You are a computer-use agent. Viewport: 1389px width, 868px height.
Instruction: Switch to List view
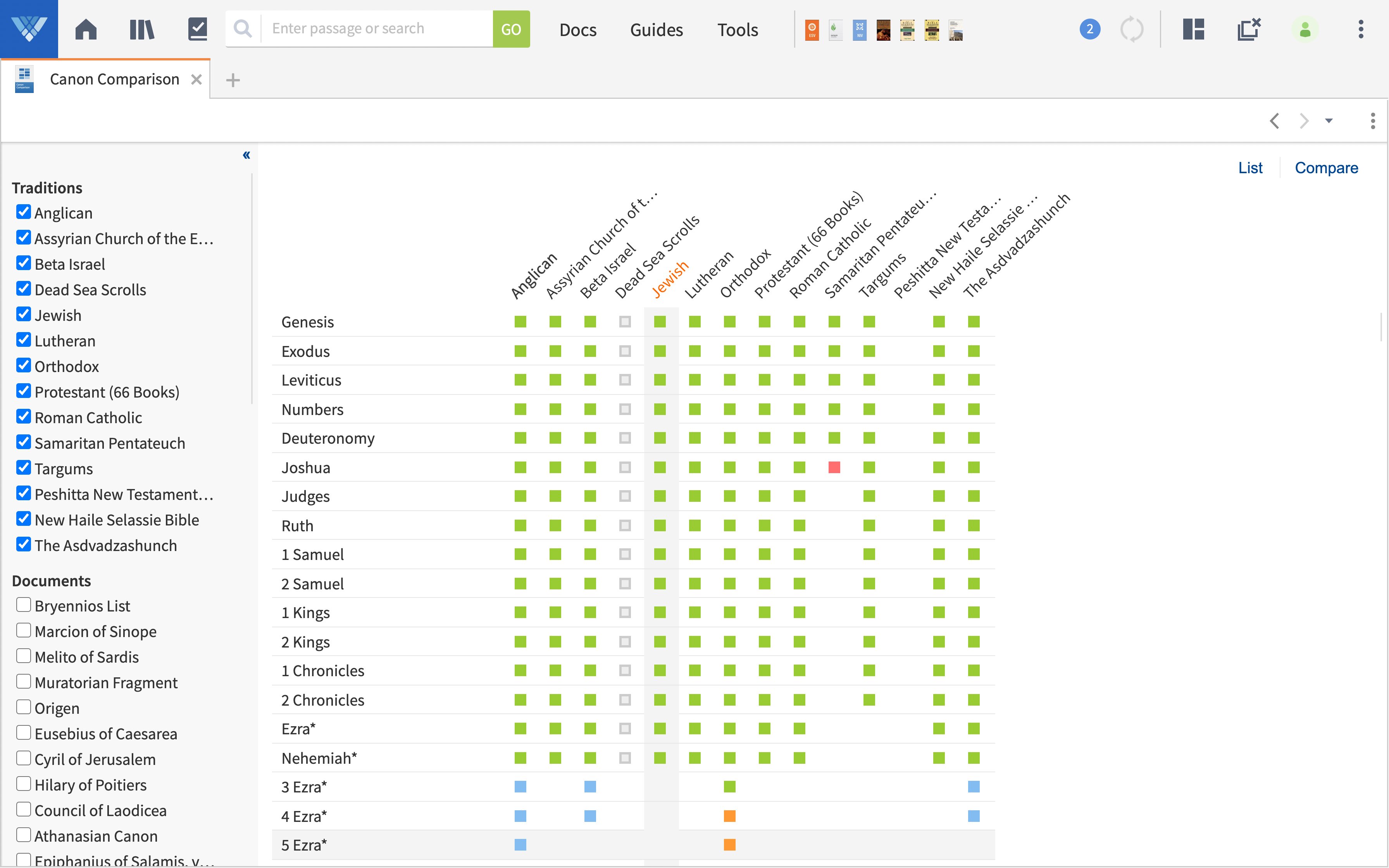point(1250,168)
